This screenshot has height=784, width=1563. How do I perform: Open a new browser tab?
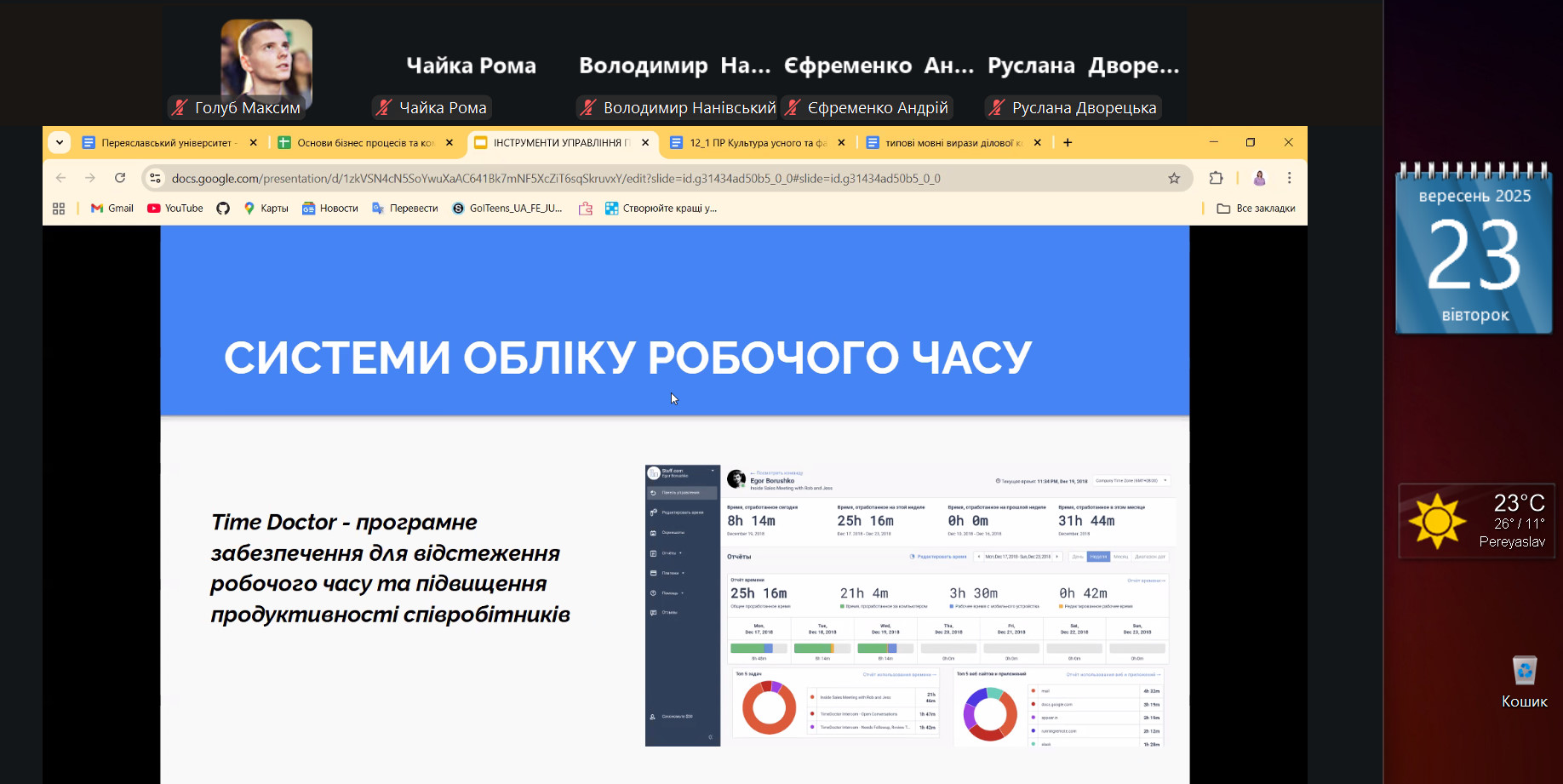point(1068,143)
